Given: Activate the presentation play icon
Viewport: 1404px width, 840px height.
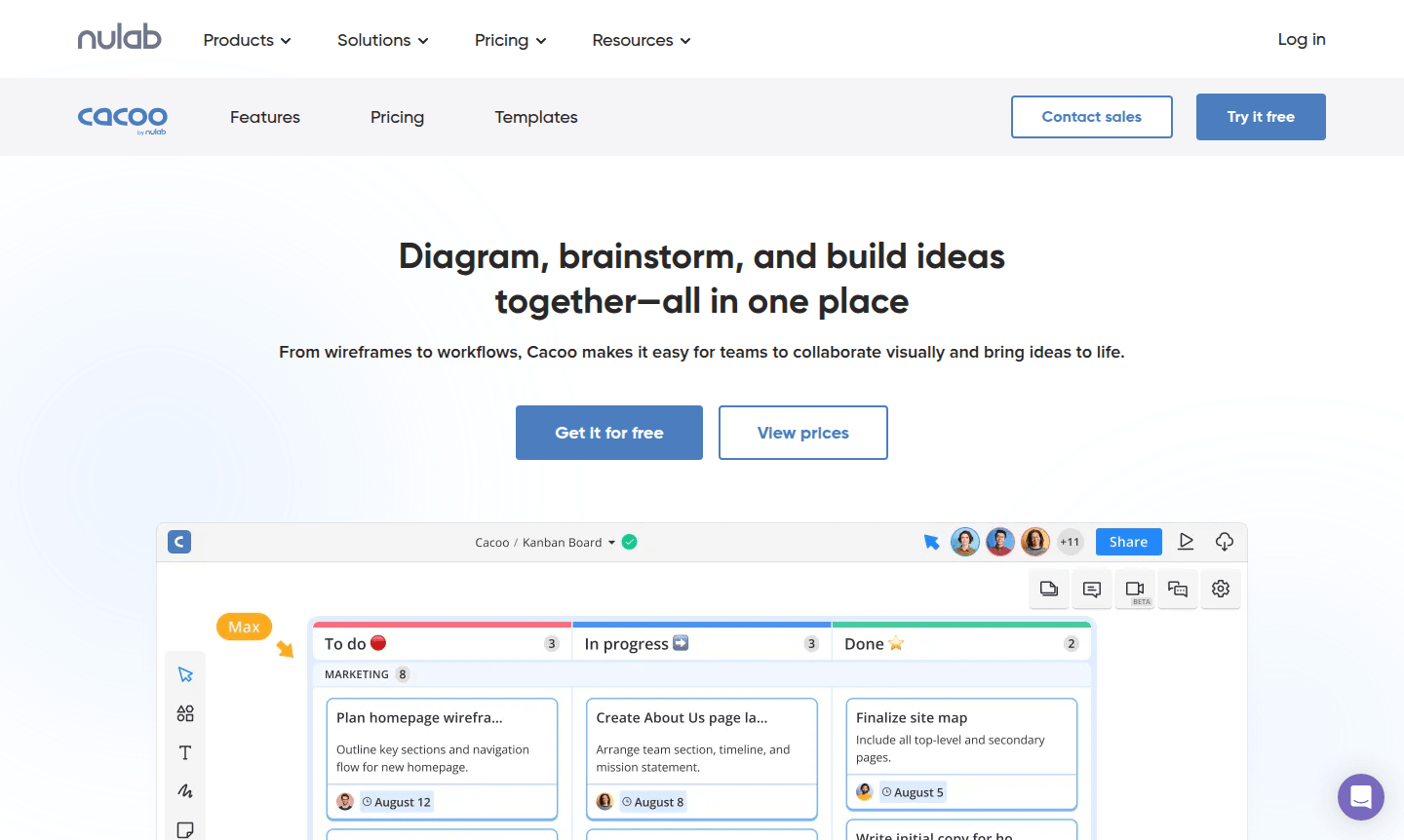Looking at the screenshot, I should pos(1186,541).
